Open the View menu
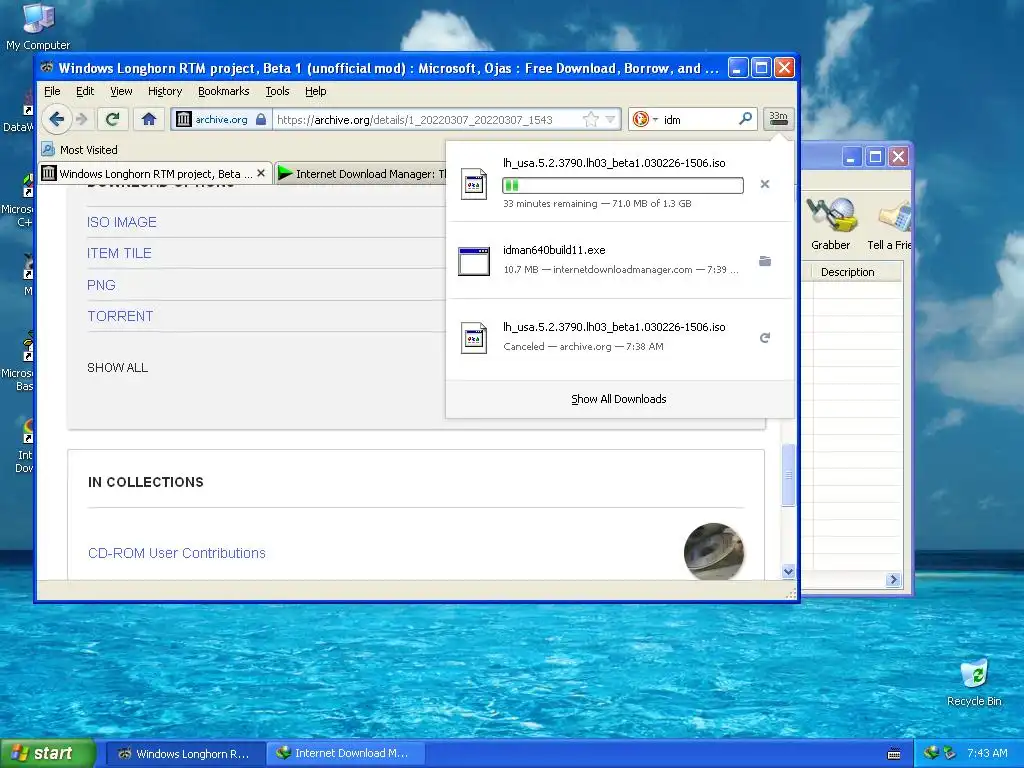This screenshot has height=768, width=1024. (121, 91)
